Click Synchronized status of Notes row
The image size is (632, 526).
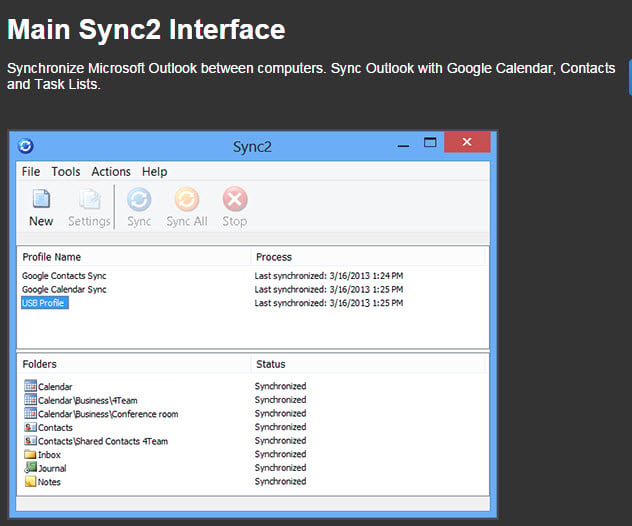click(281, 481)
